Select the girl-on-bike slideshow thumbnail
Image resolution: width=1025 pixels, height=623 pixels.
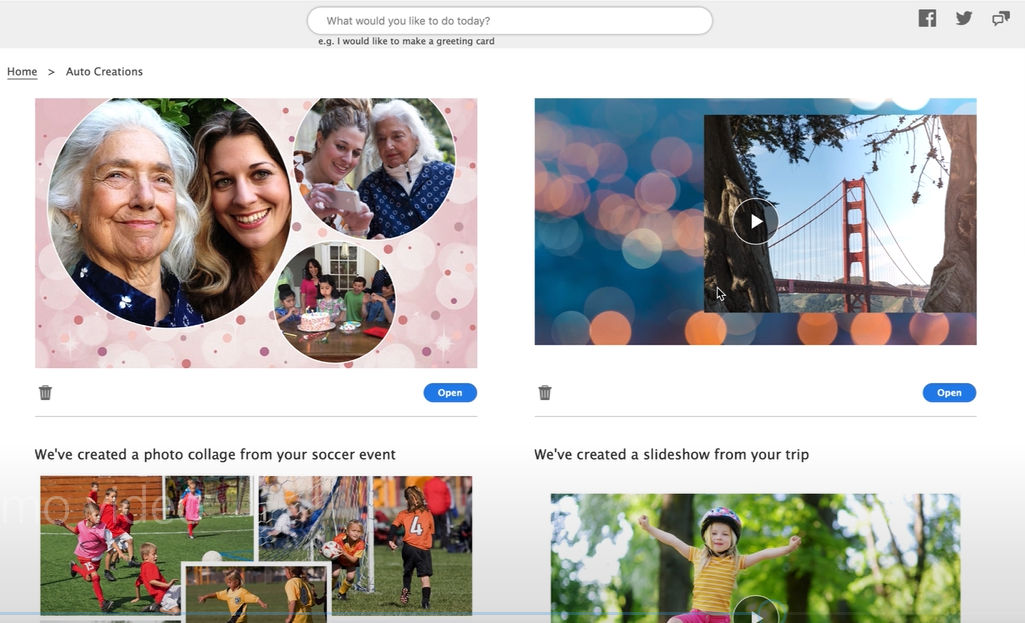point(755,555)
